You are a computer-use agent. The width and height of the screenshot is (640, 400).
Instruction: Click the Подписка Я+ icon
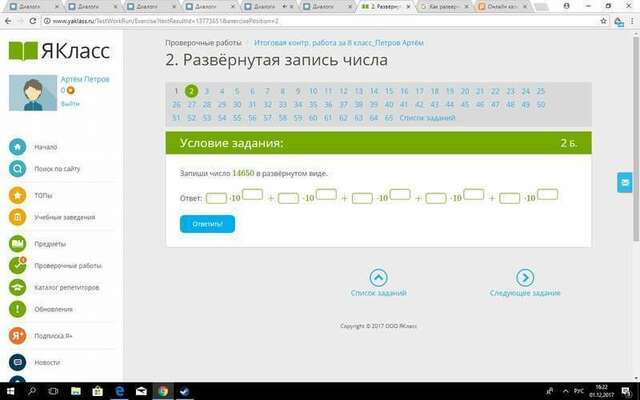[x=18, y=336]
